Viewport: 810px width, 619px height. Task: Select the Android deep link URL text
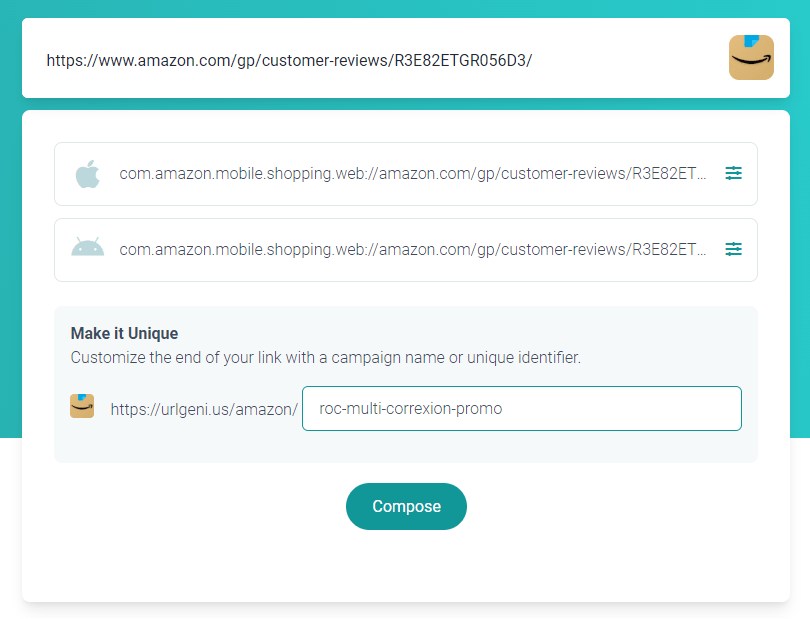(x=412, y=250)
